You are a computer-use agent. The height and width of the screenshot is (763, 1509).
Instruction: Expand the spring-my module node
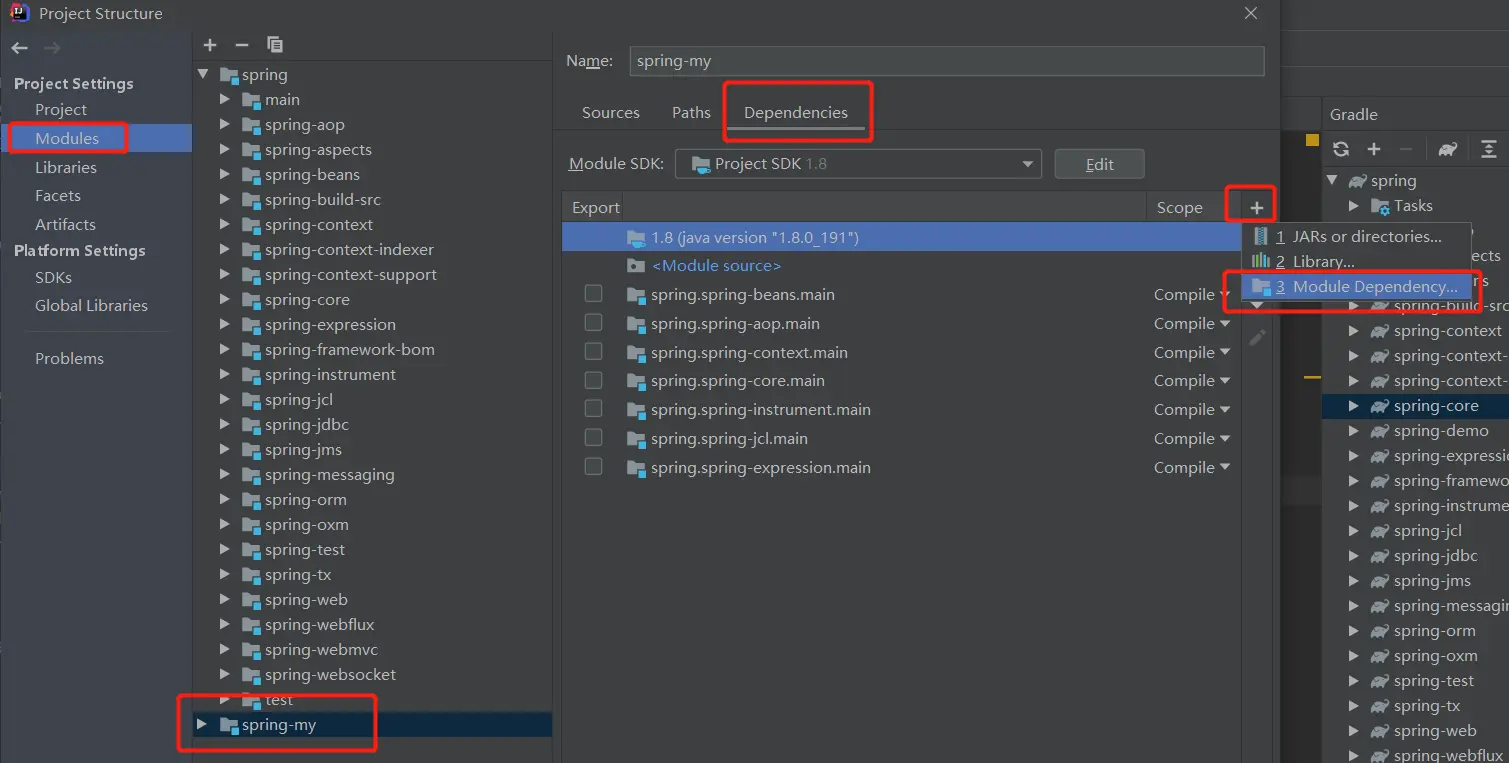[x=203, y=724]
